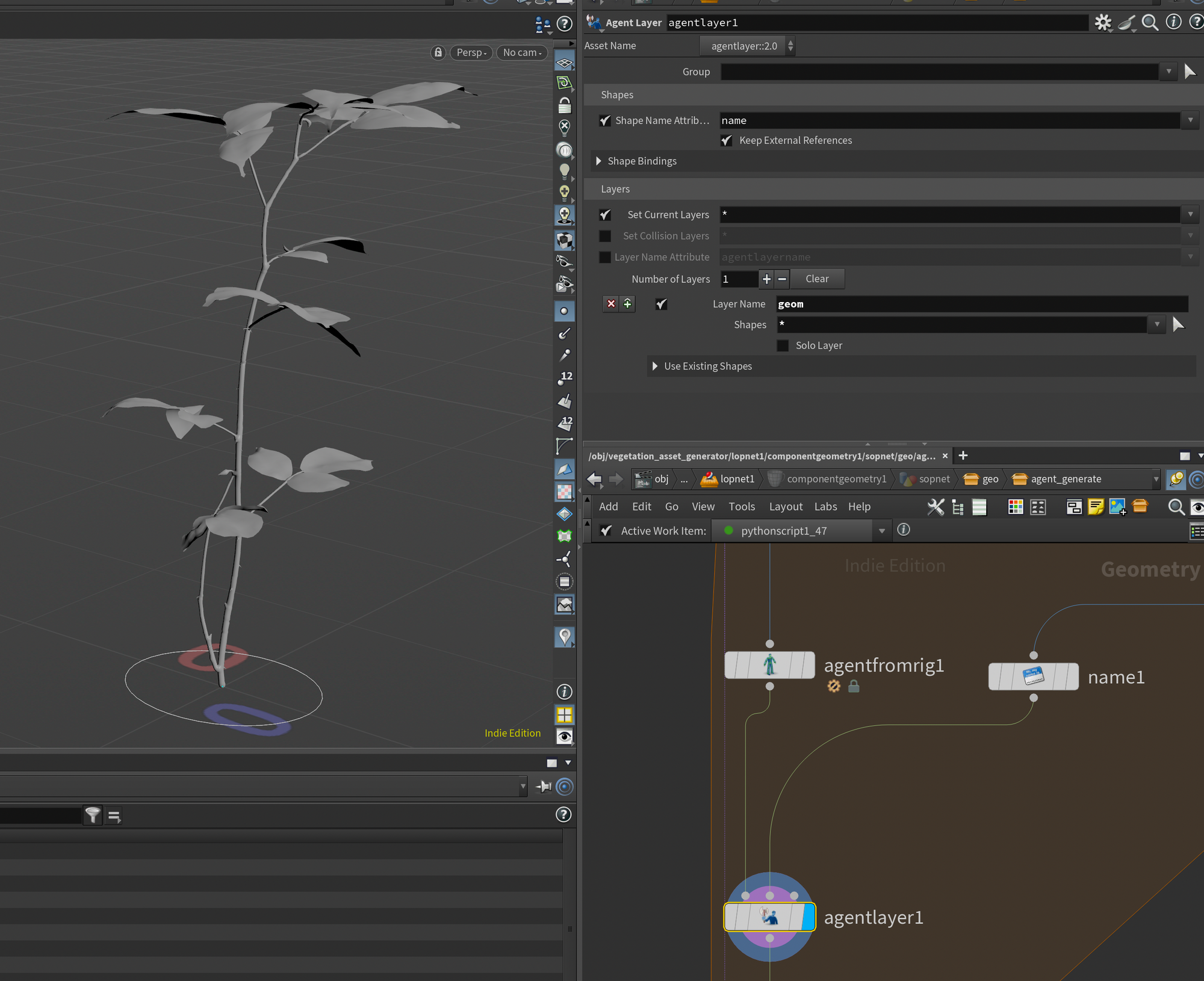Click the Layer Name geom field
The image size is (1204, 981).
click(981, 304)
